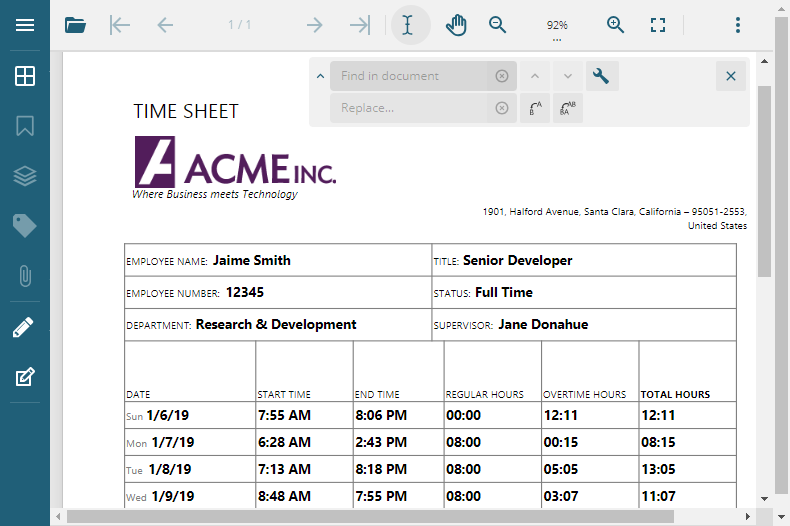Replace all matches
Viewport: 790px width, 526px height.
(568, 108)
